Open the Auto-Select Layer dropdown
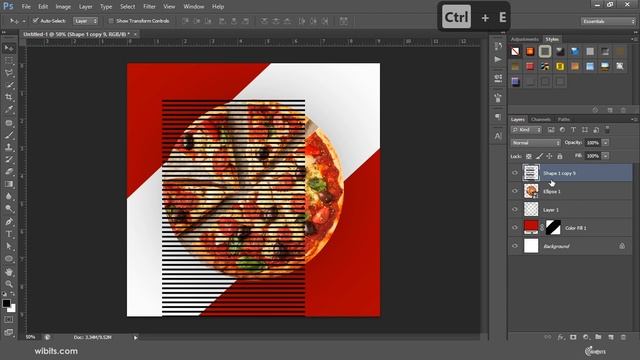640x360 pixels. point(85,21)
